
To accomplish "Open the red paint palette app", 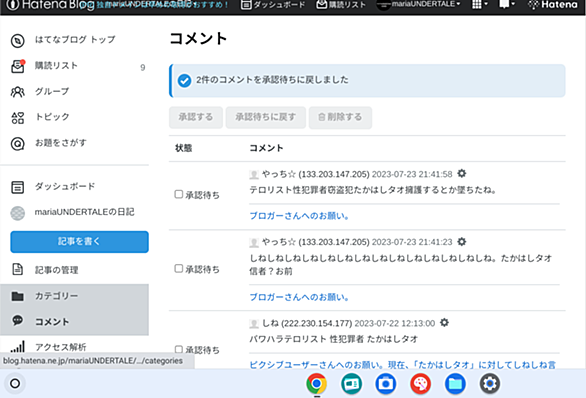I will pos(420,383).
